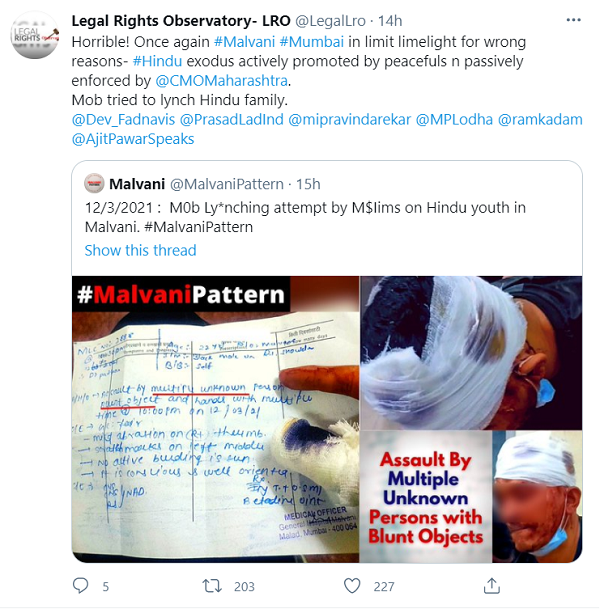Open the @AjitPawarSpeaks mention
This screenshot has height=609, width=600.
tap(133, 139)
